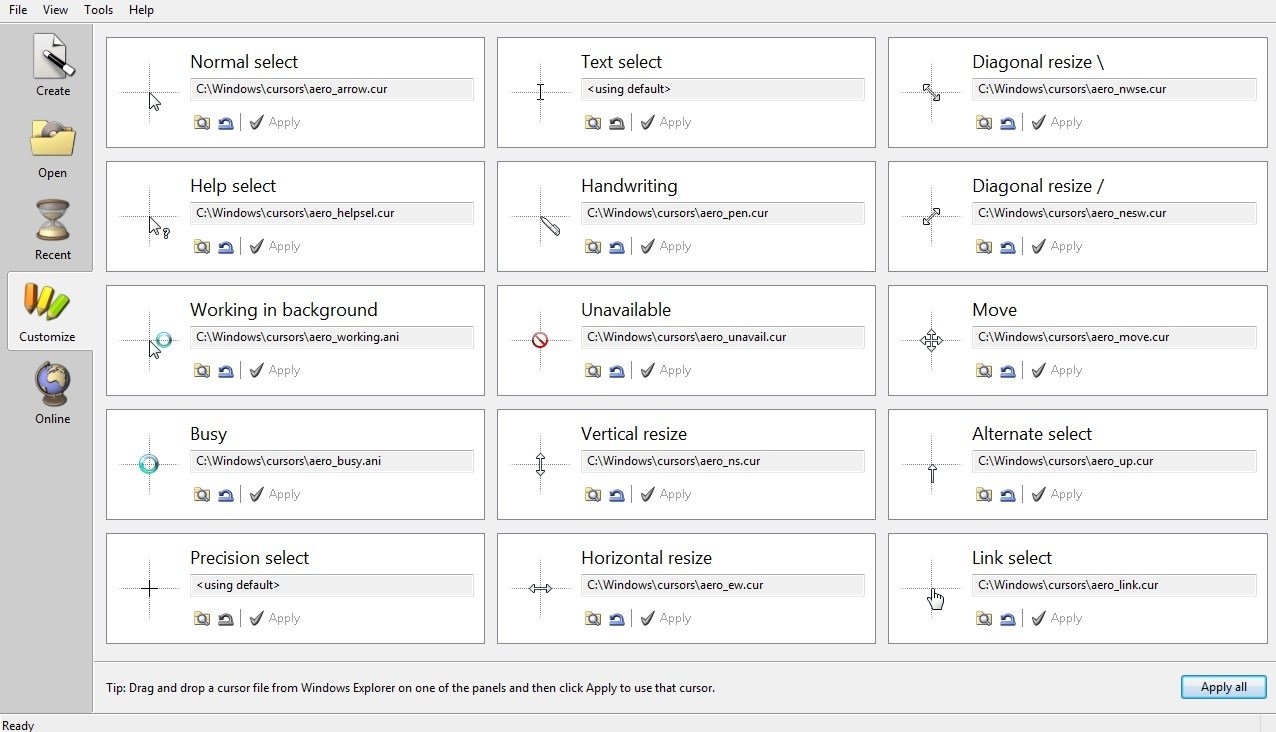Show the Recent files section
The width and height of the screenshot is (1276, 732).
(53, 229)
